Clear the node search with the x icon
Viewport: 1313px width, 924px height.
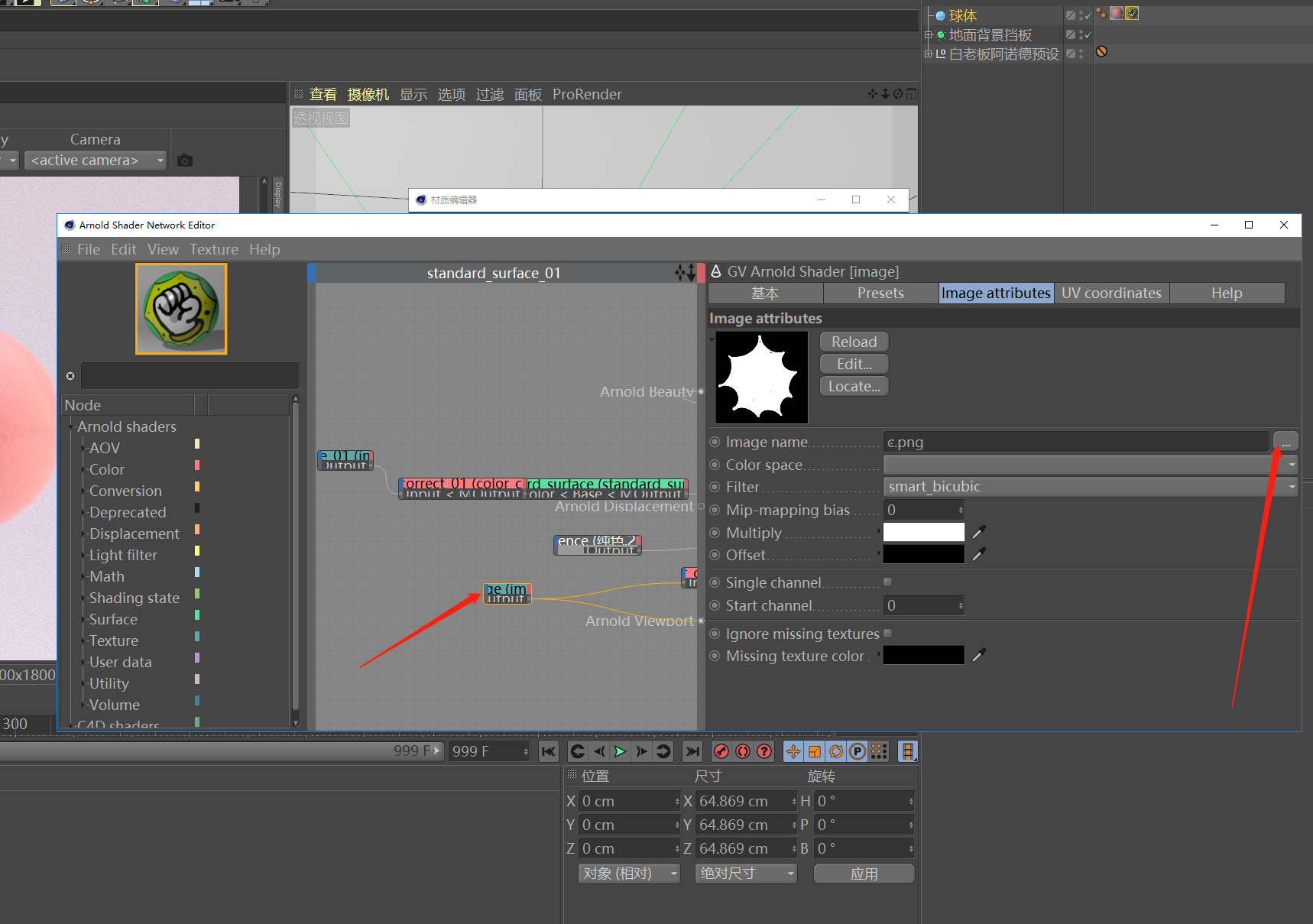[70, 376]
